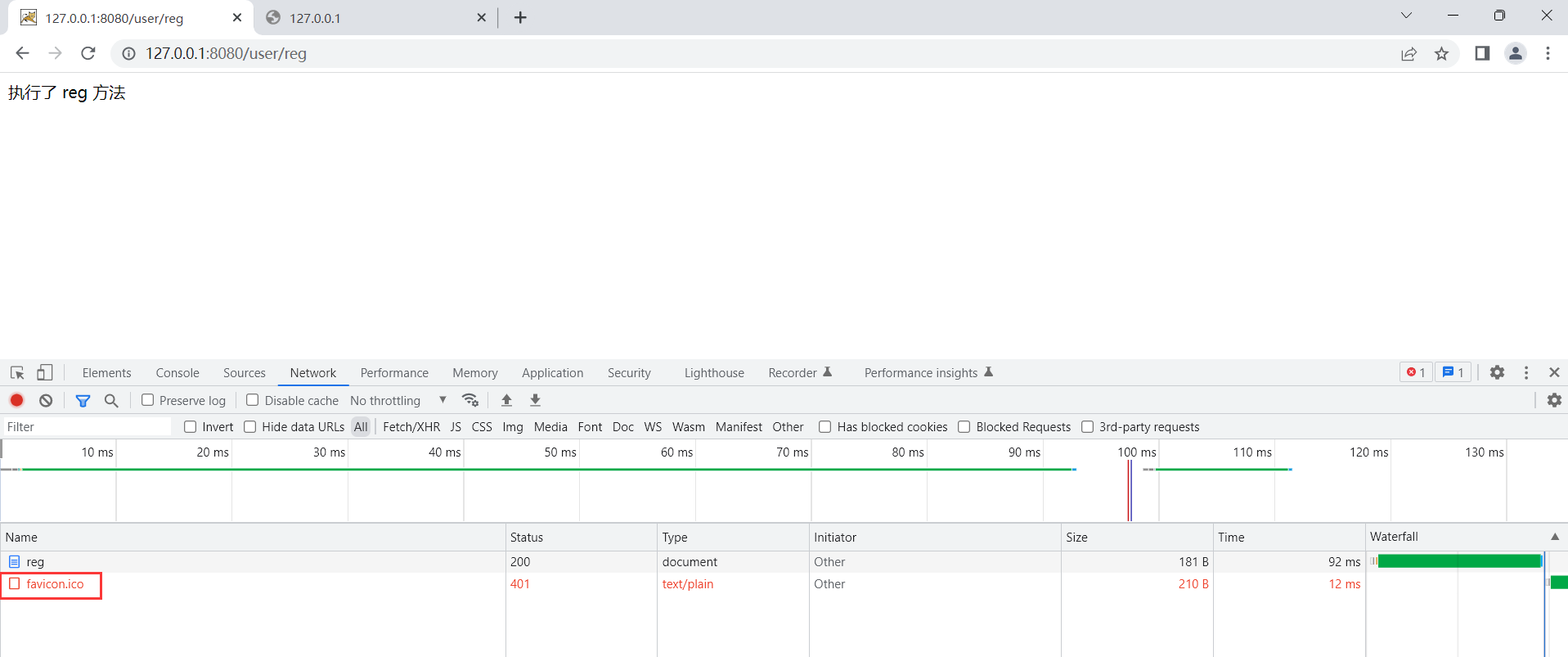The height and width of the screenshot is (657, 1568).
Task: Open DevTools customize three-dot menu
Action: pos(1526,372)
